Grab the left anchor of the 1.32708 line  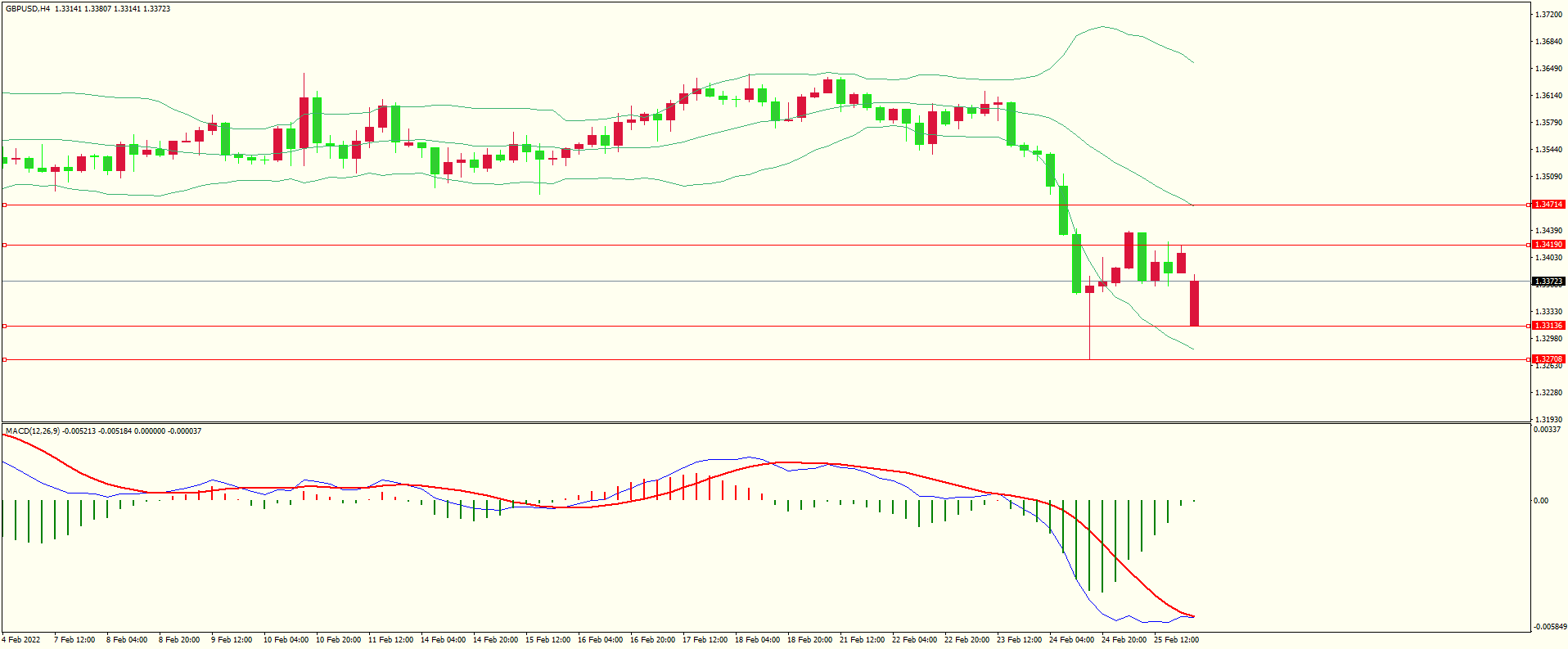point(4,359)
